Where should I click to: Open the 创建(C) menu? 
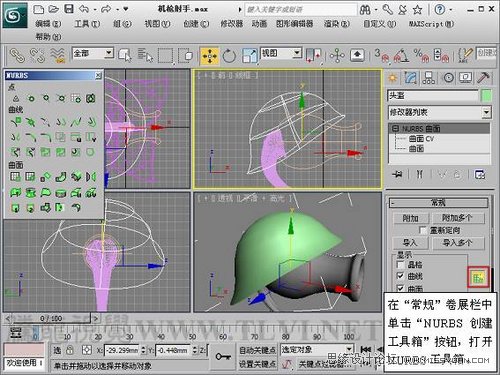196,24
